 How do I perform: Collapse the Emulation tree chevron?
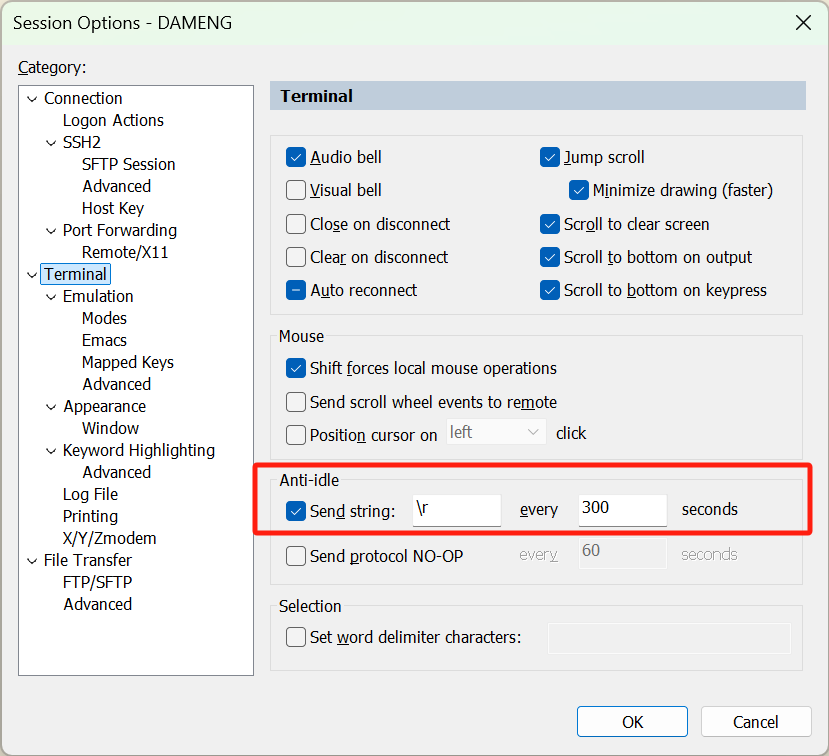click(51, 296)
